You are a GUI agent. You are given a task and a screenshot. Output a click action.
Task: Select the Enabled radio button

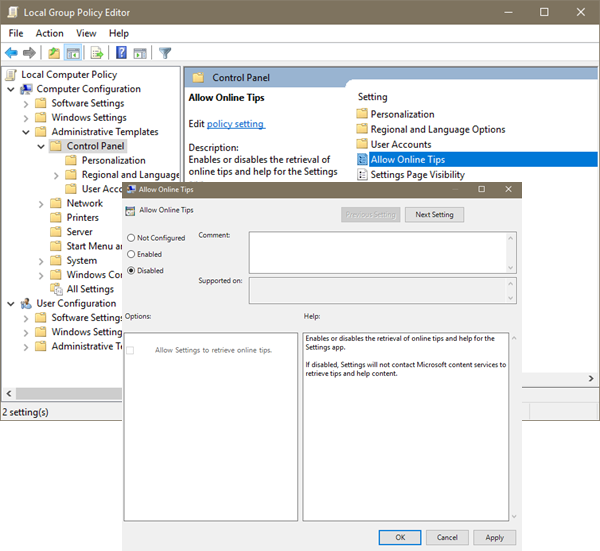point(131,254)
